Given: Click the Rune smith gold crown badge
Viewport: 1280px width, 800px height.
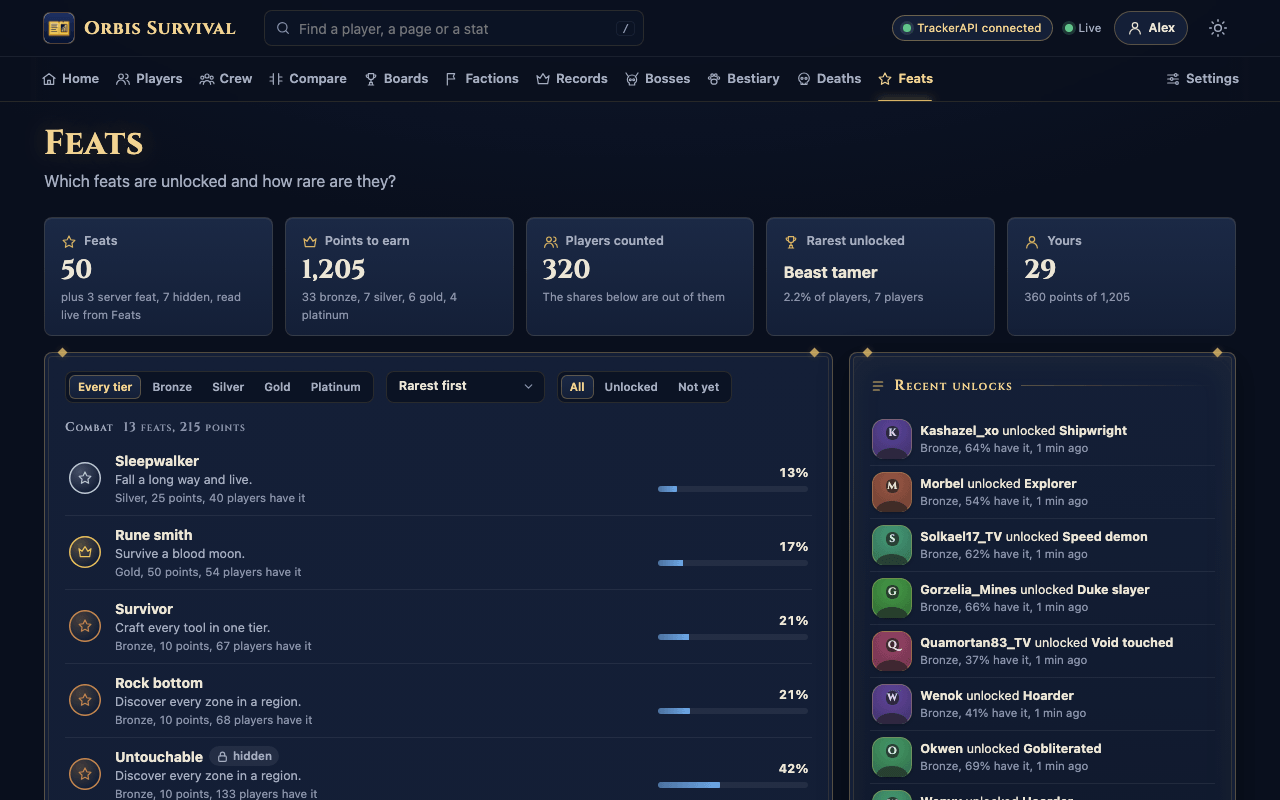Looking at the screenshot, I should [x=85, y=552].
